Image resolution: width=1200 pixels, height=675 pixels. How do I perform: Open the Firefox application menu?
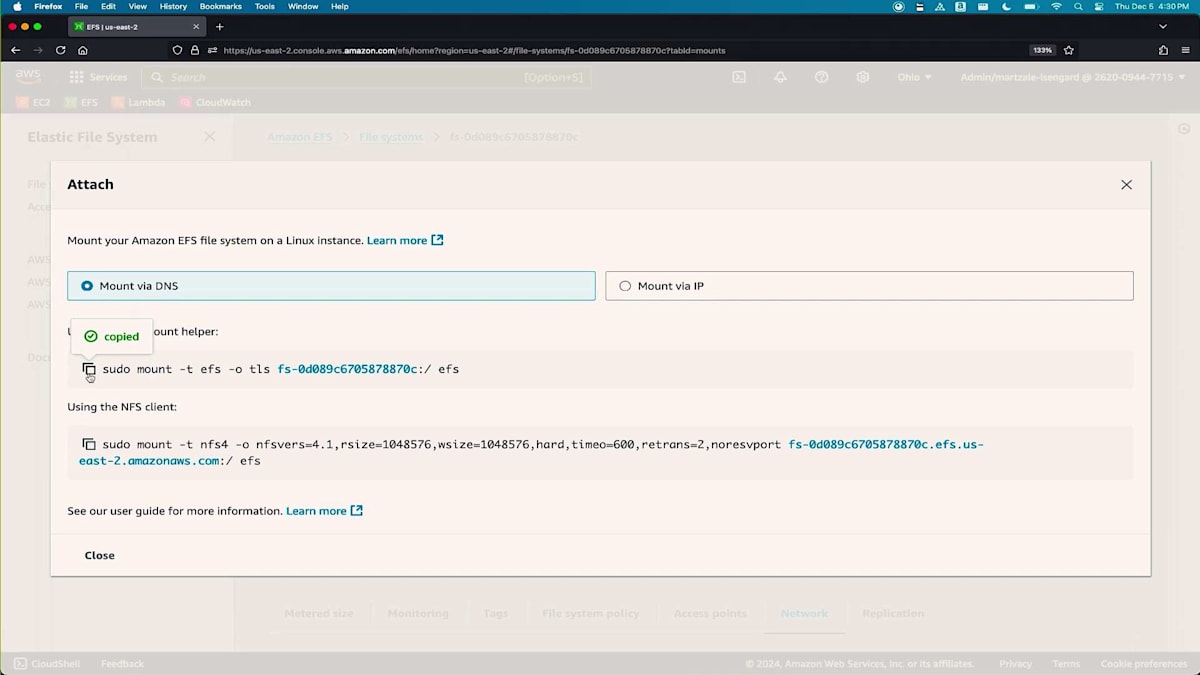[48, 6]
